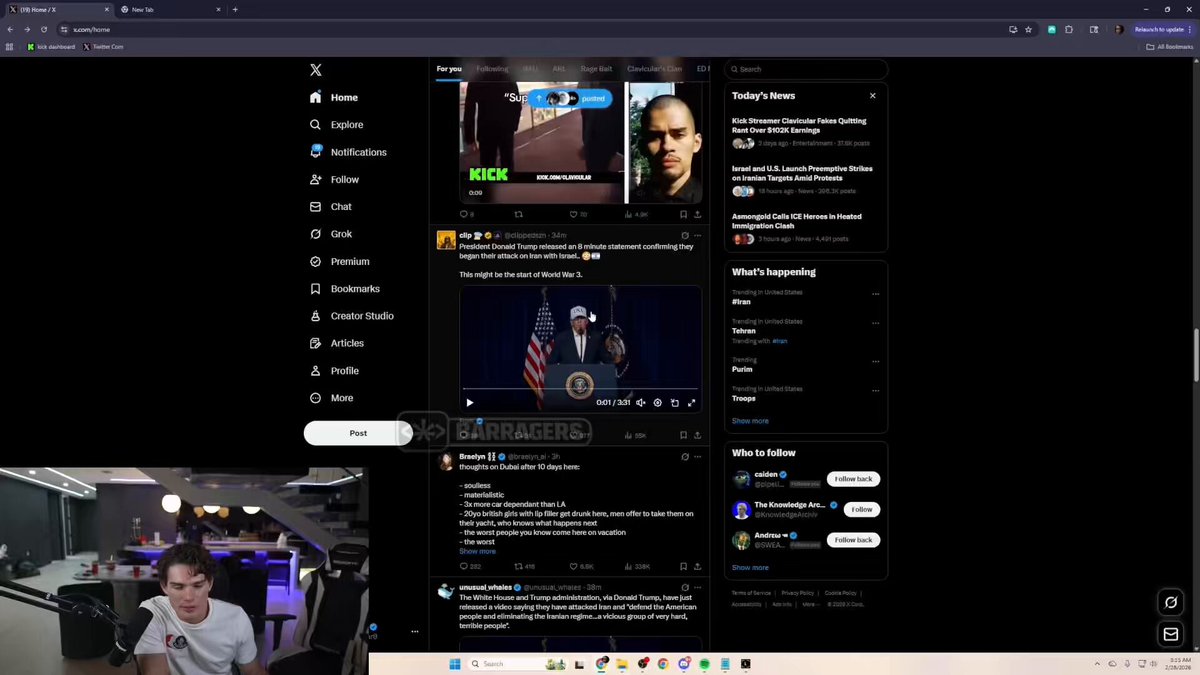Follow back caiden

853,479
